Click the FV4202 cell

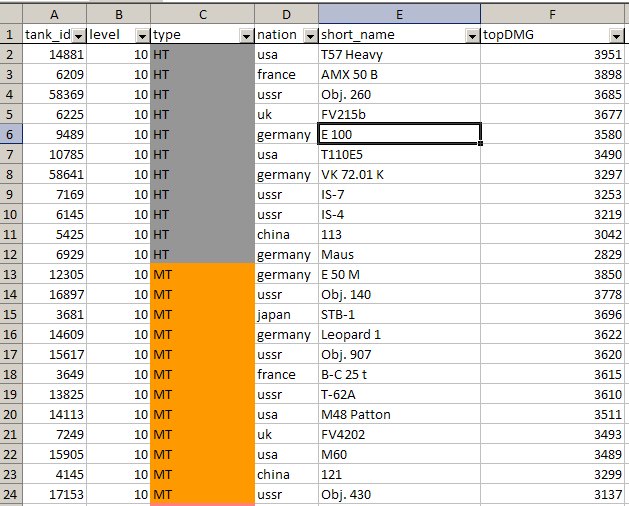click(x=400, y=434)
